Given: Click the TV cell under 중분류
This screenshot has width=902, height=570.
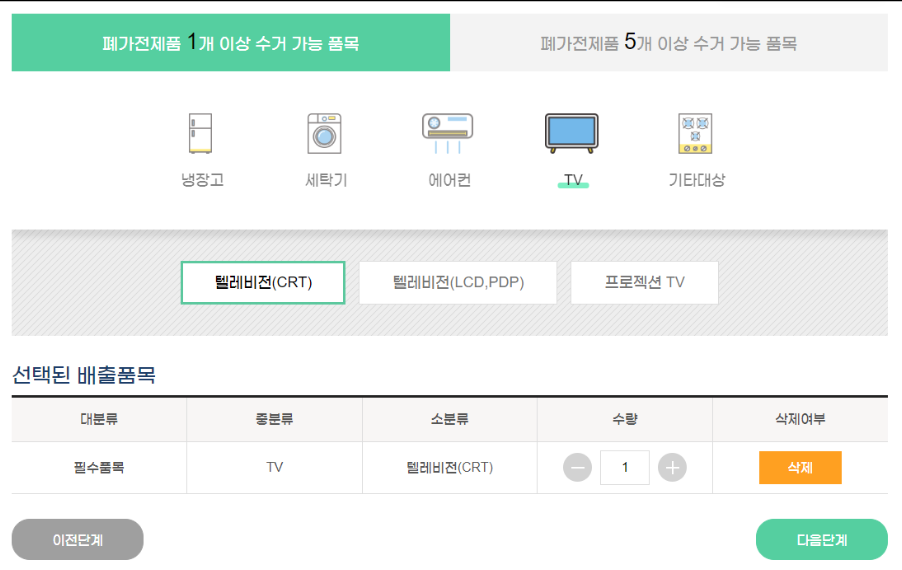Looking at the screenshot, I should (274, 468).
